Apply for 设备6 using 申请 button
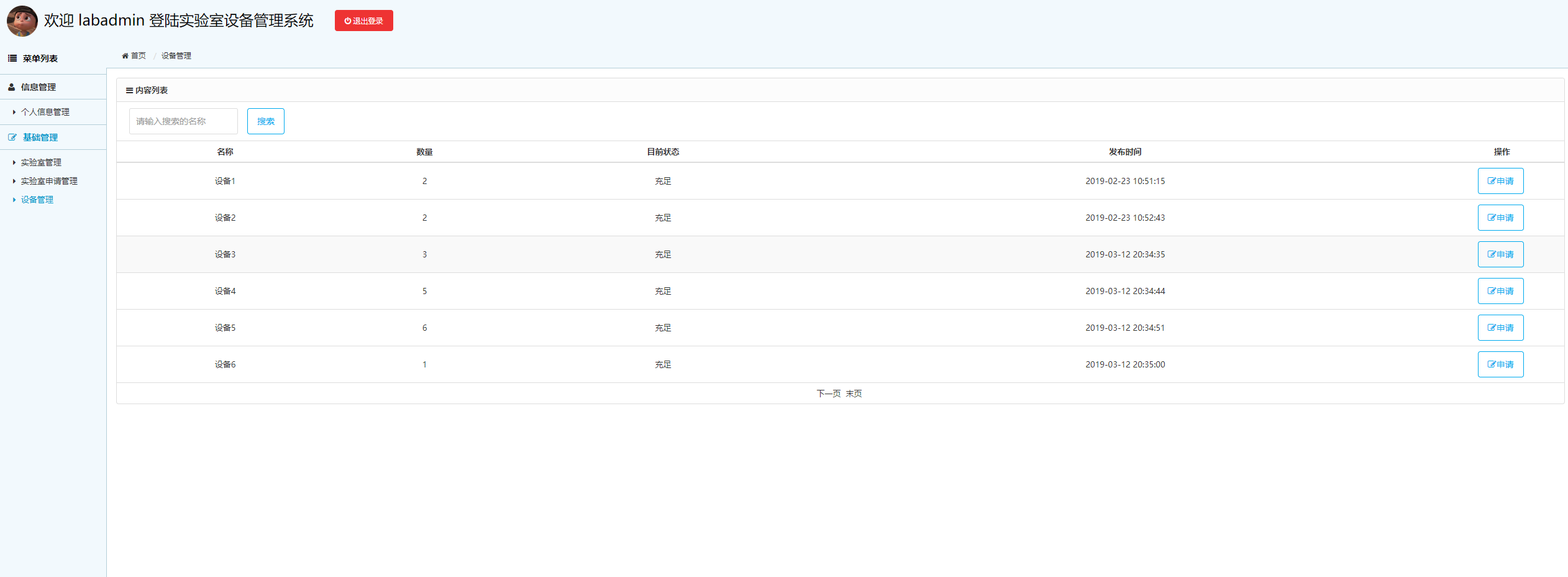This screenshot has width=1568, height=577. (1500, 364)
